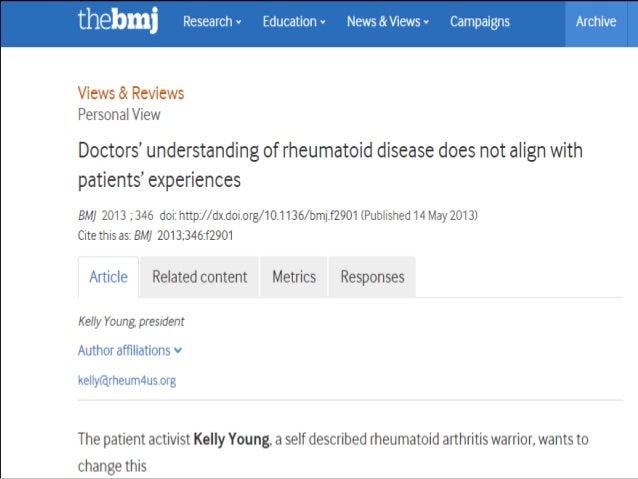
Task: Open the Research dropdown menu
Action: click(212, 22)
